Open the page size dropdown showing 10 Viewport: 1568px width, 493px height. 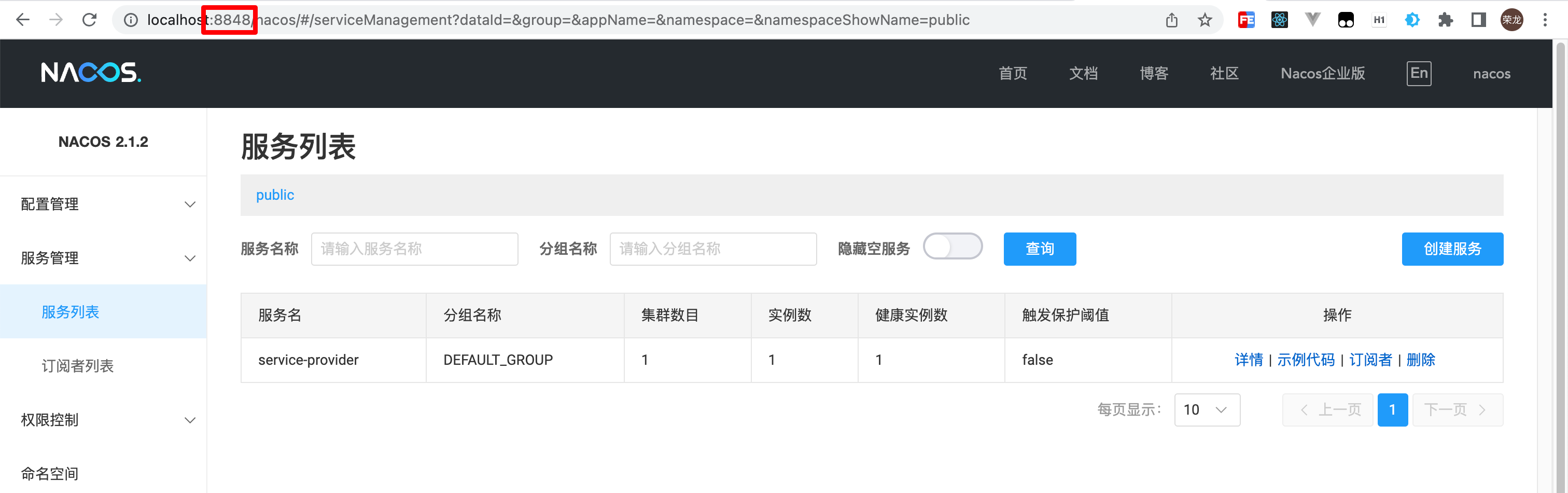point(1207,409)
